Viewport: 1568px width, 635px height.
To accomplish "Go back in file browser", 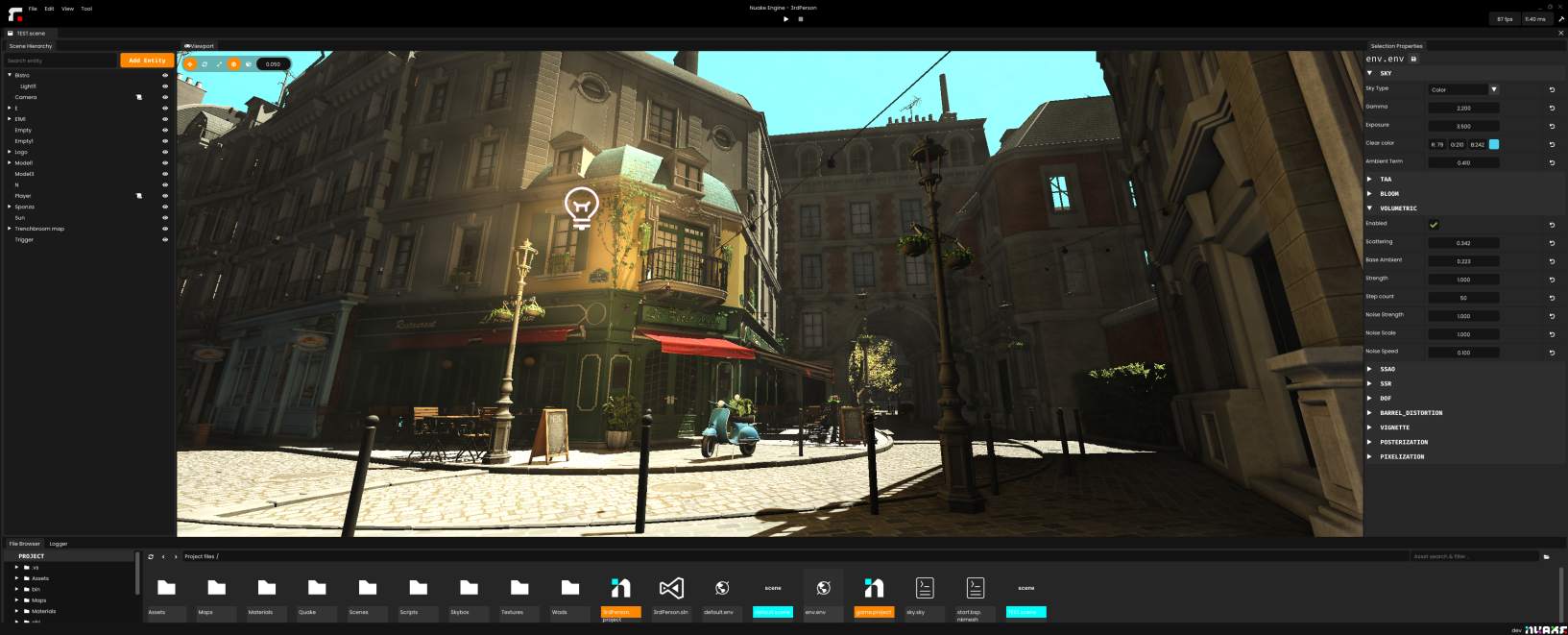I will (163, 556).
